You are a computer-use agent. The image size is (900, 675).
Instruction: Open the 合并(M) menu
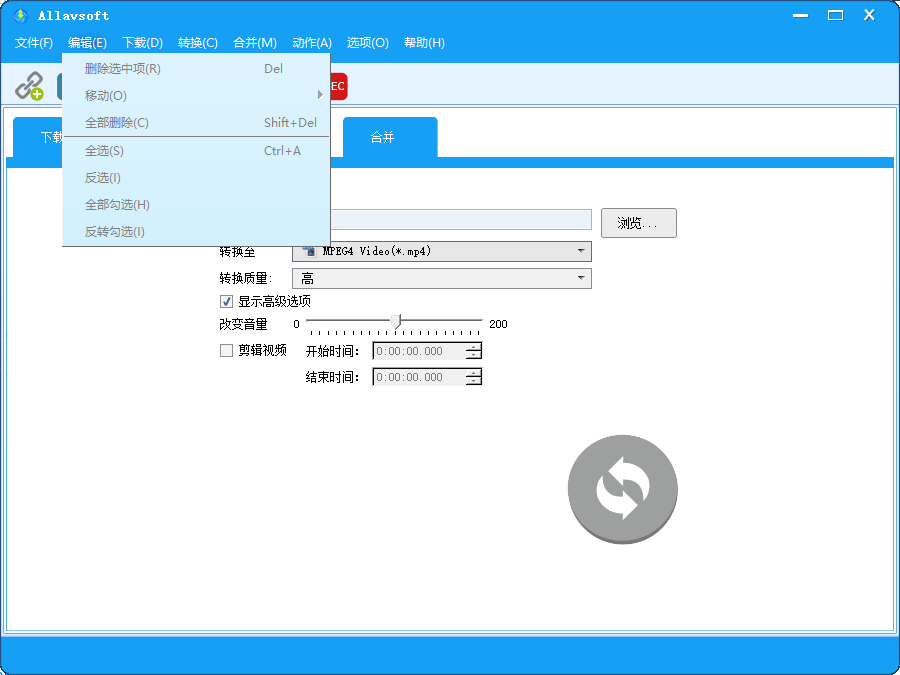255,42
